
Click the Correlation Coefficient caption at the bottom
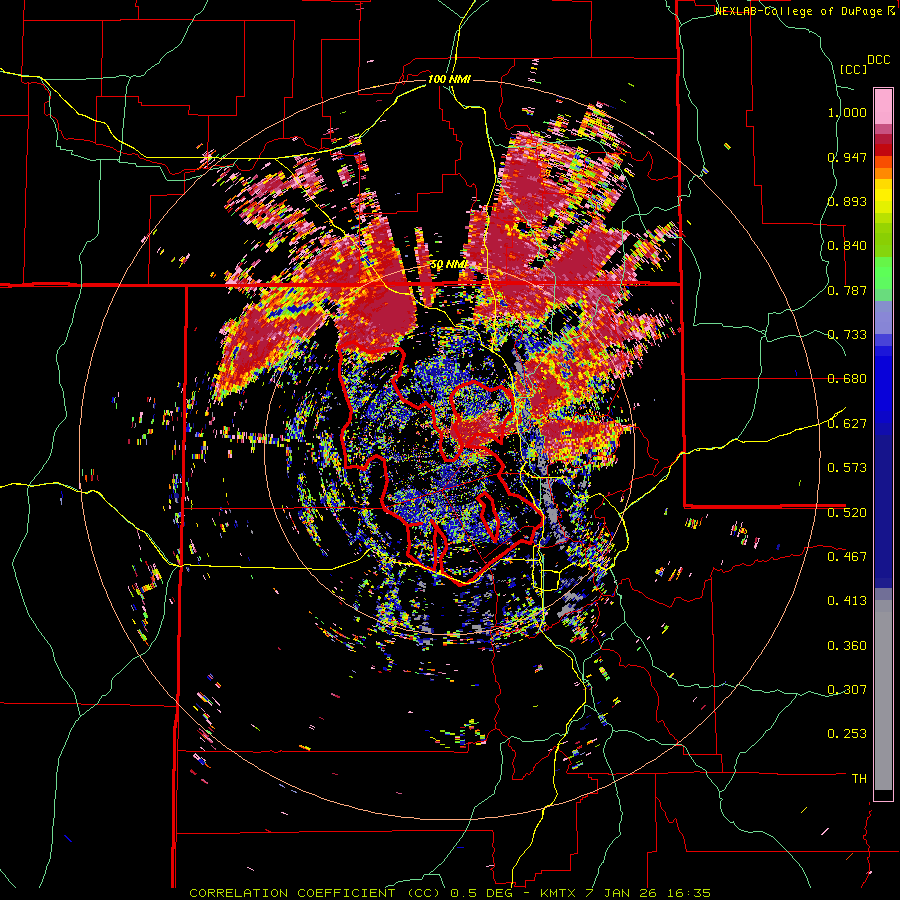pos(450,893)
